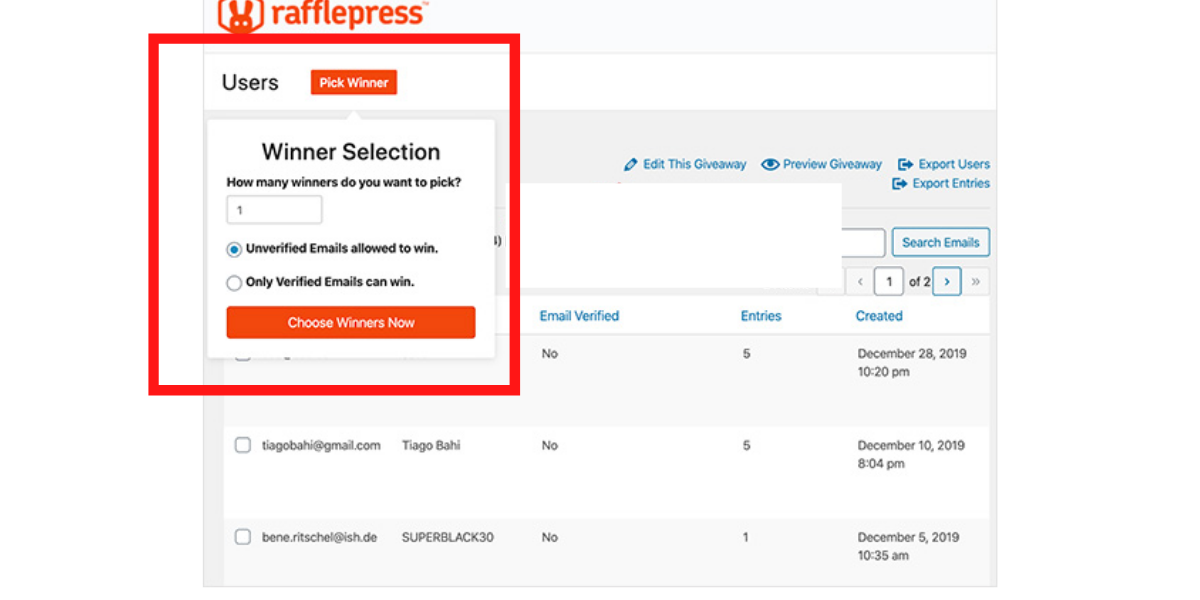The width and height of the screenshot is (1200, 600).
Task: Jump to the last page arrow
Action: pos(976,282)
